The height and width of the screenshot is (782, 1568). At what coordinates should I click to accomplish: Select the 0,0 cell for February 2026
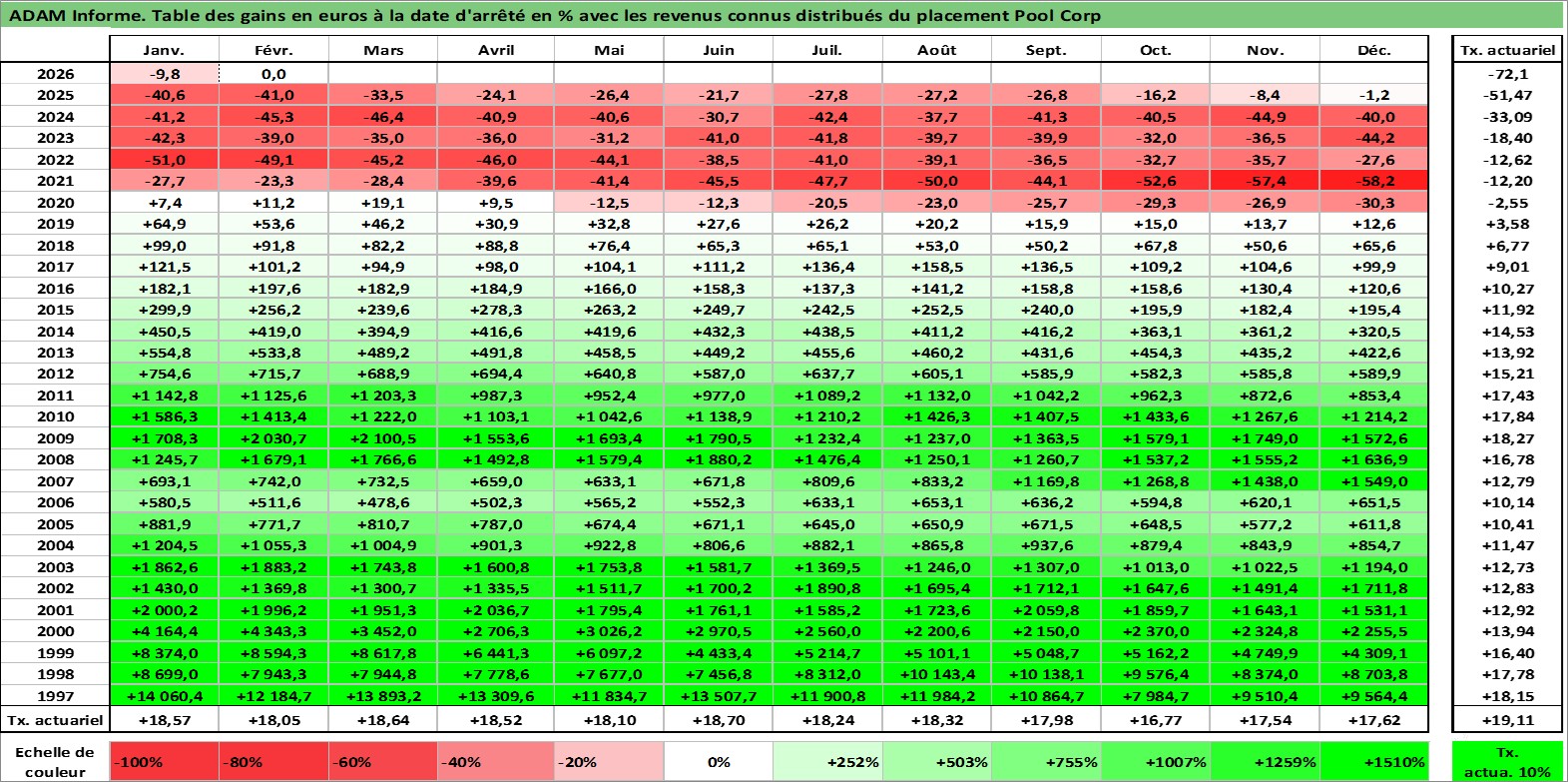click(x=273, y=74)
